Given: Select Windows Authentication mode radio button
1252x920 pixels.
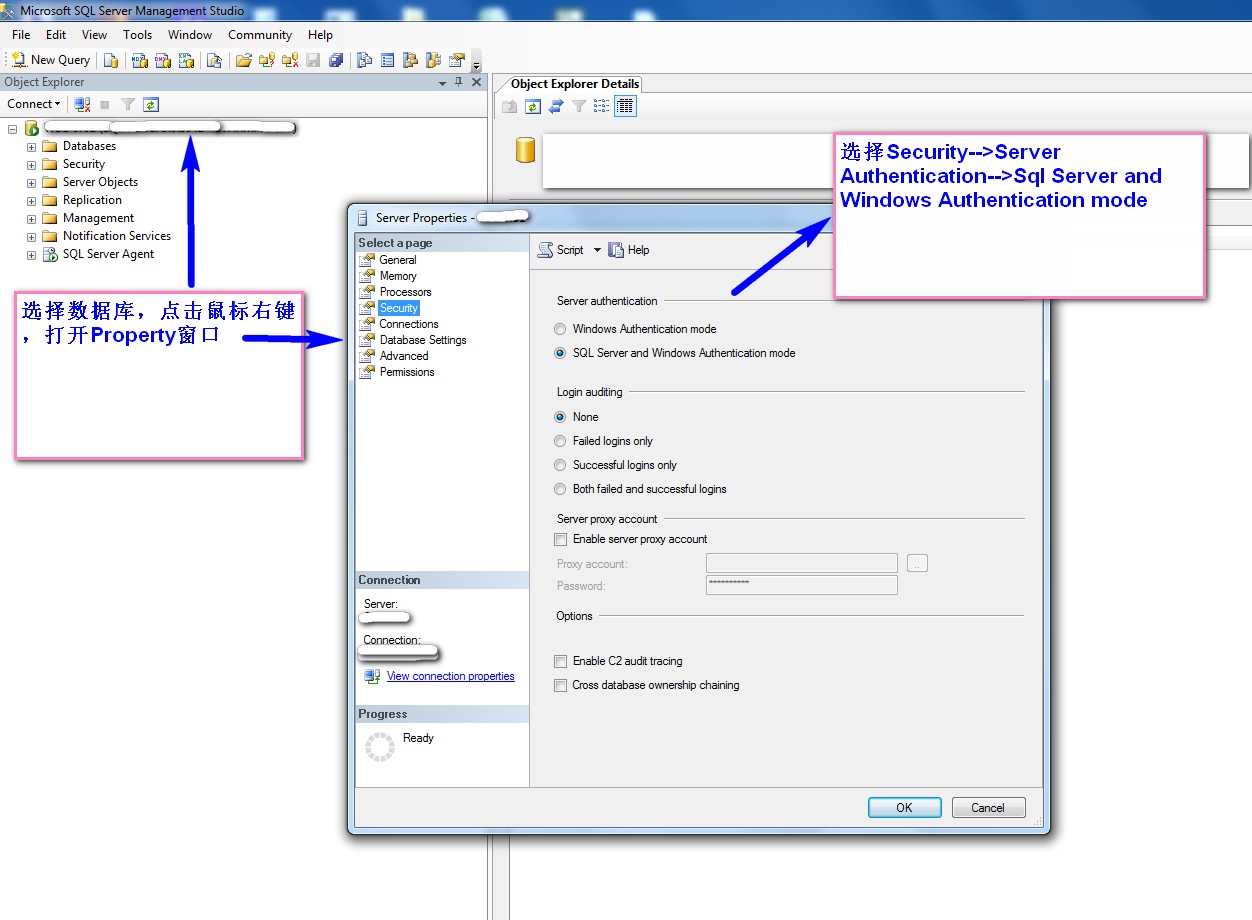Looking at the screenshot, I should coord(560,329).
